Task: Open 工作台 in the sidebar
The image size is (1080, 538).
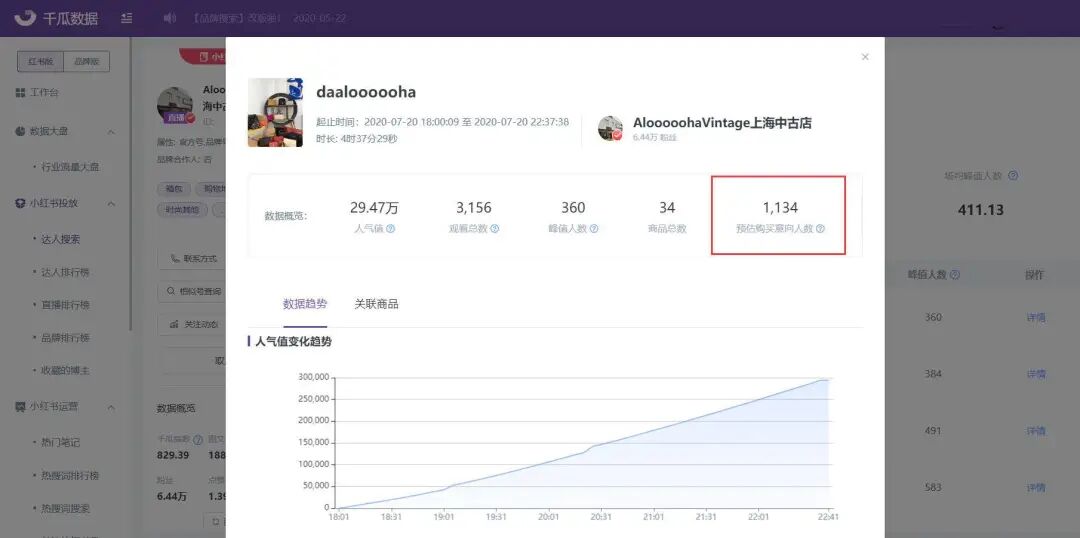Action: pos(44,92)
